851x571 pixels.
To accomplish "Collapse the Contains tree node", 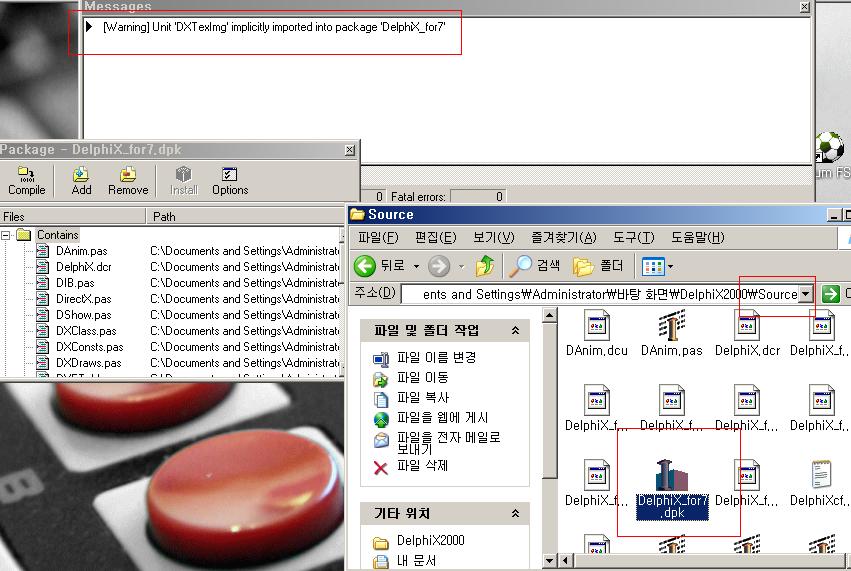I will pyautogui.click(x=8, y=236).
